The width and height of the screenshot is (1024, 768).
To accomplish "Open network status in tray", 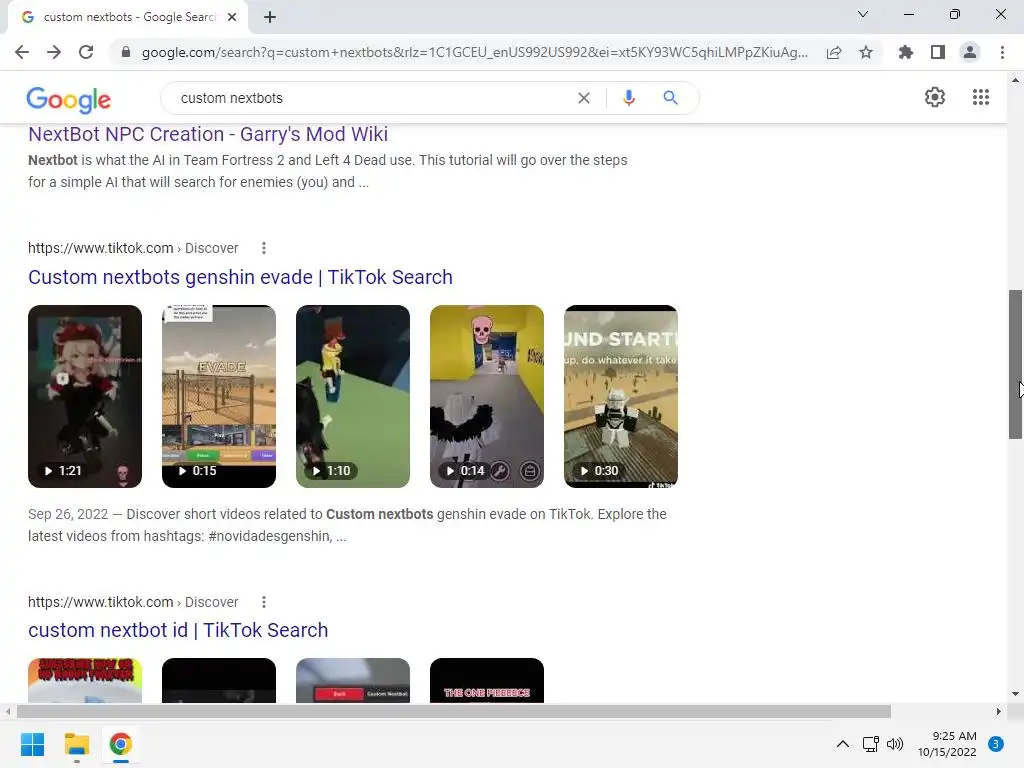I will pyautogui.click(x=871, y=744).
